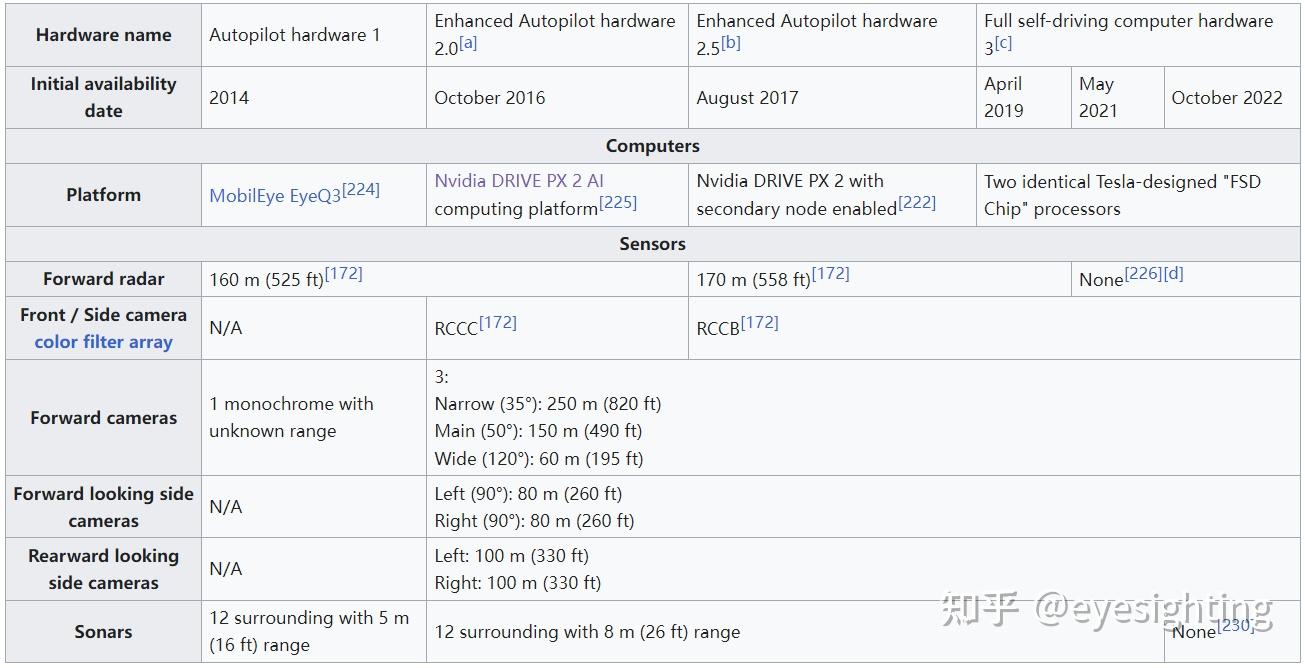Open reference [226] in the Forward radar row
The image size is (1305, 668).
1143,273
